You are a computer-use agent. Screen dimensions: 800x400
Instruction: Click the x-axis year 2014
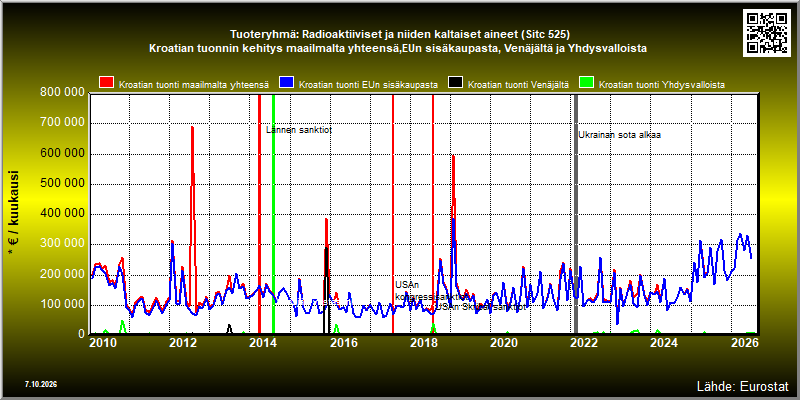263,342
